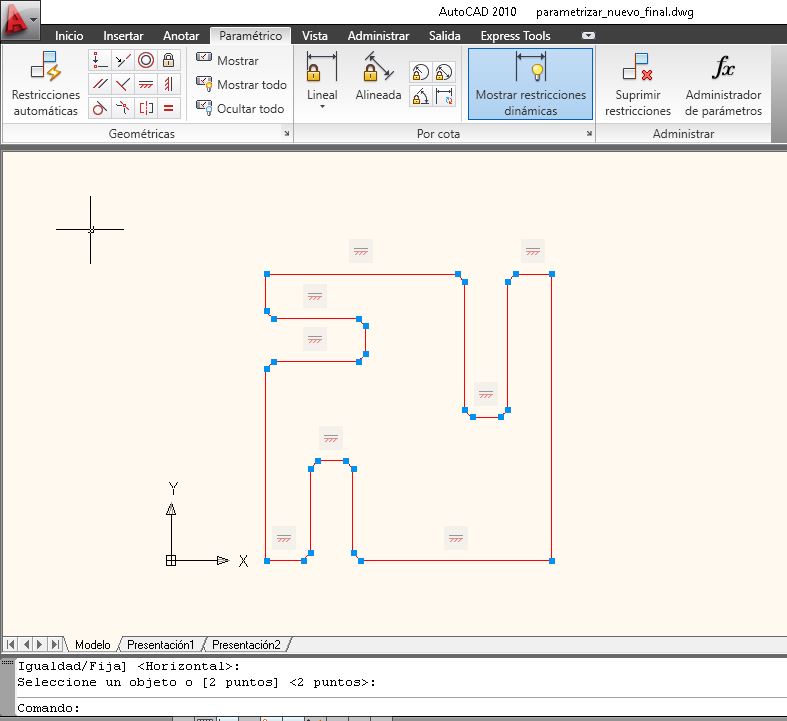This screenshot has height=721, width=787.
Task: Click the Convert dimension to constraint icon
Action: pos(444,96)
